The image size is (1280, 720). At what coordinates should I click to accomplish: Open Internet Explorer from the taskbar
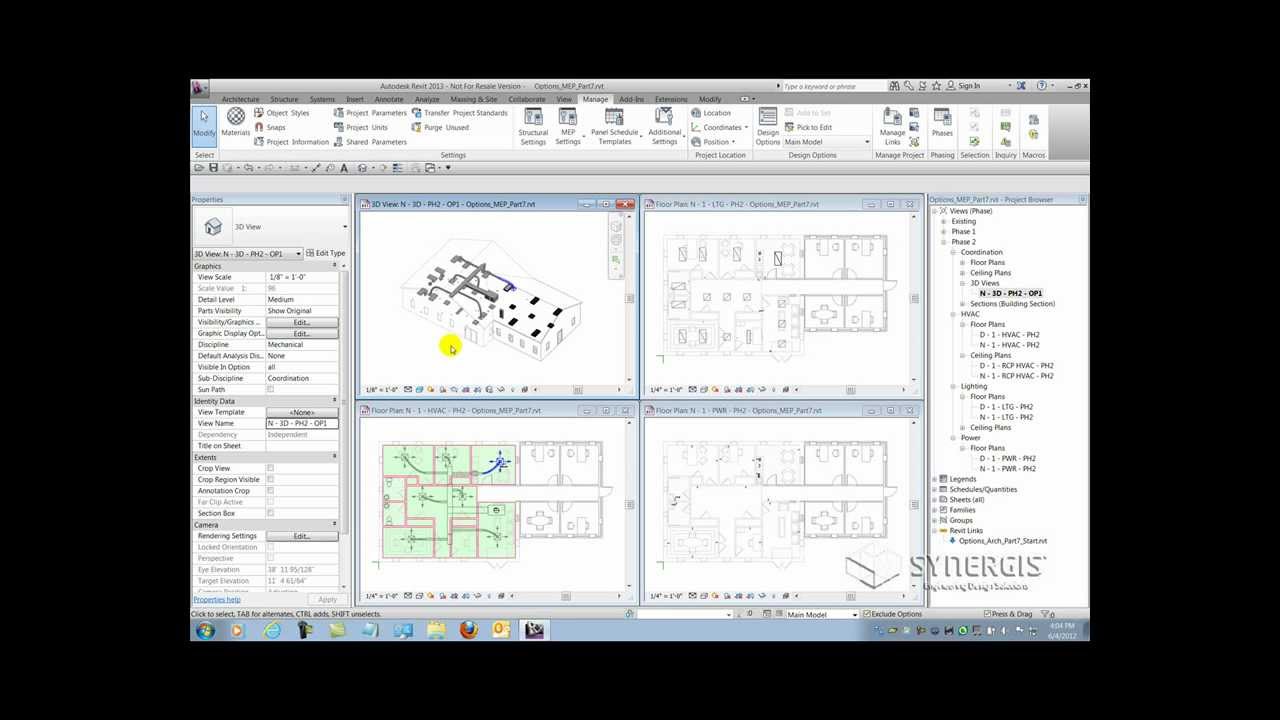coord(271,630)
